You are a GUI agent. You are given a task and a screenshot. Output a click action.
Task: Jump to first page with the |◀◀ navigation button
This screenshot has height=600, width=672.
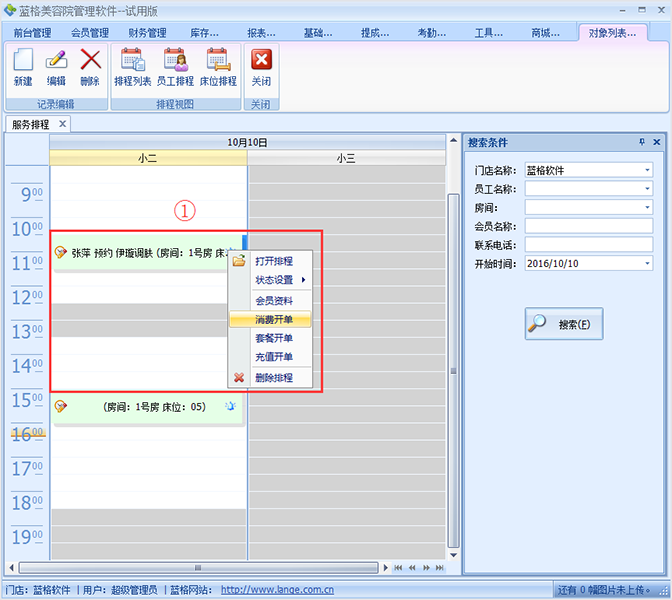point(398,567)
